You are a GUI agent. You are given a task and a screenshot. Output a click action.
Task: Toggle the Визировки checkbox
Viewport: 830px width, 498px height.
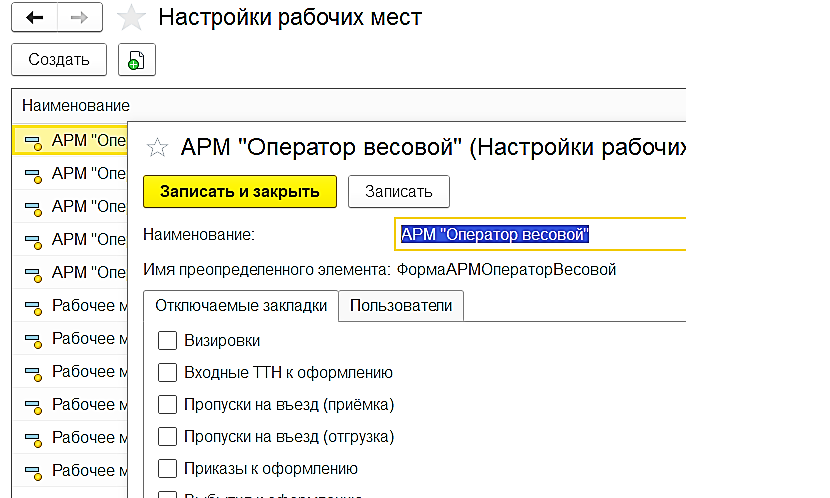click(167, 340)
